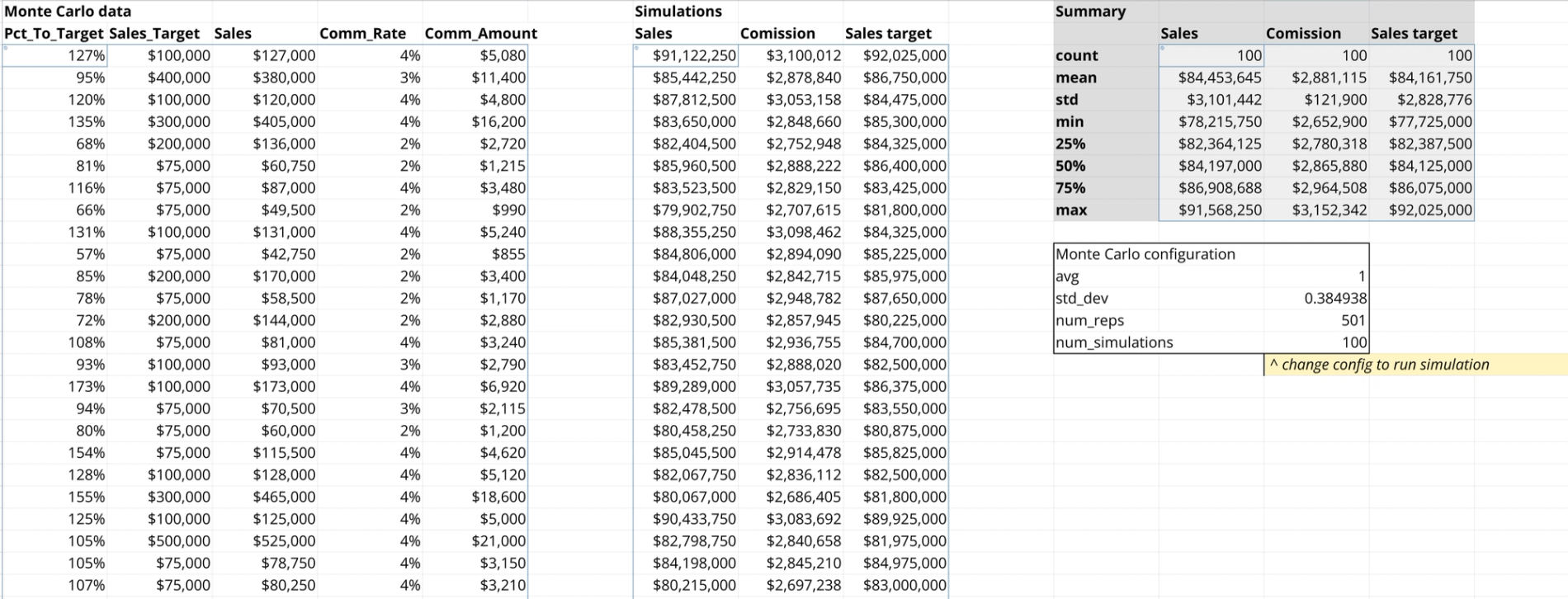This screenshot has width=1568, height=599.
Task: Select the $405,000 Sales cell
Action: [x=265, y=121]
